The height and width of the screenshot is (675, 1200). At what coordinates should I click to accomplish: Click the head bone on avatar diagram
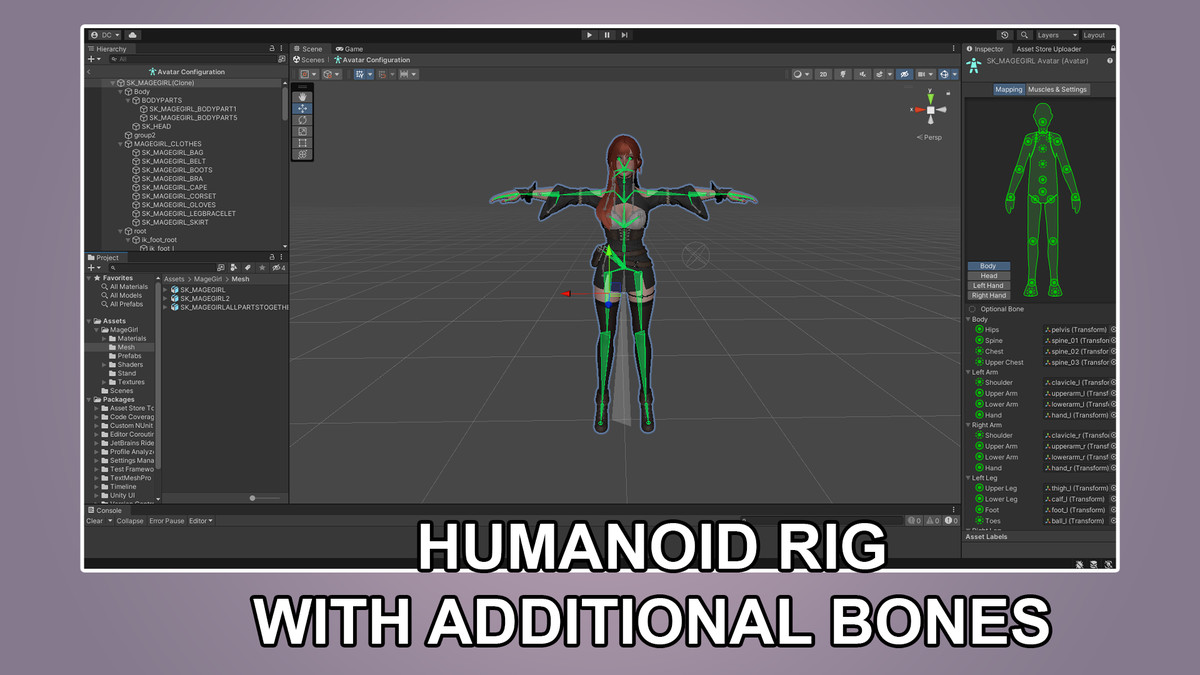coord(1042,120)
